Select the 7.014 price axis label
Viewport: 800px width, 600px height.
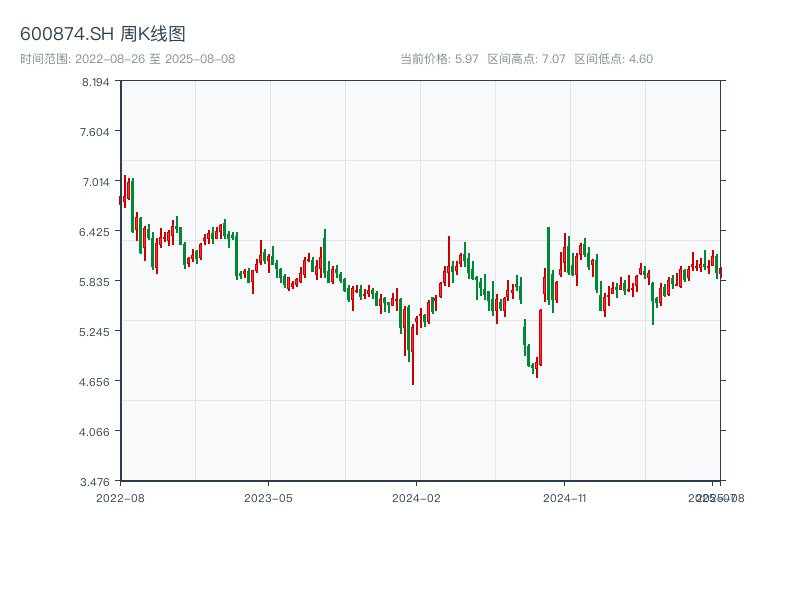click(x=96, y=182)
